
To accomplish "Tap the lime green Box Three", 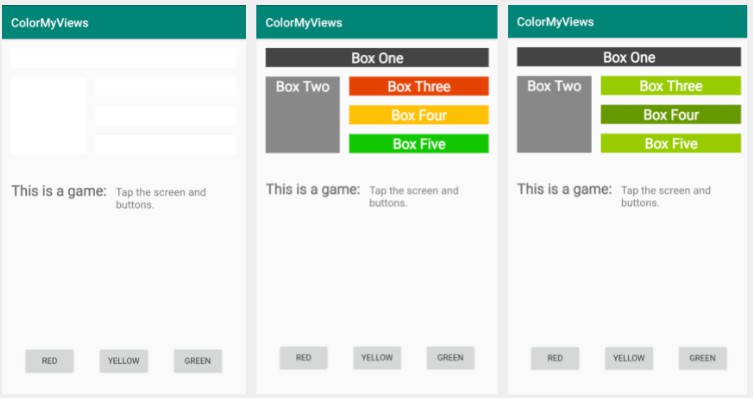I will 671,86.
